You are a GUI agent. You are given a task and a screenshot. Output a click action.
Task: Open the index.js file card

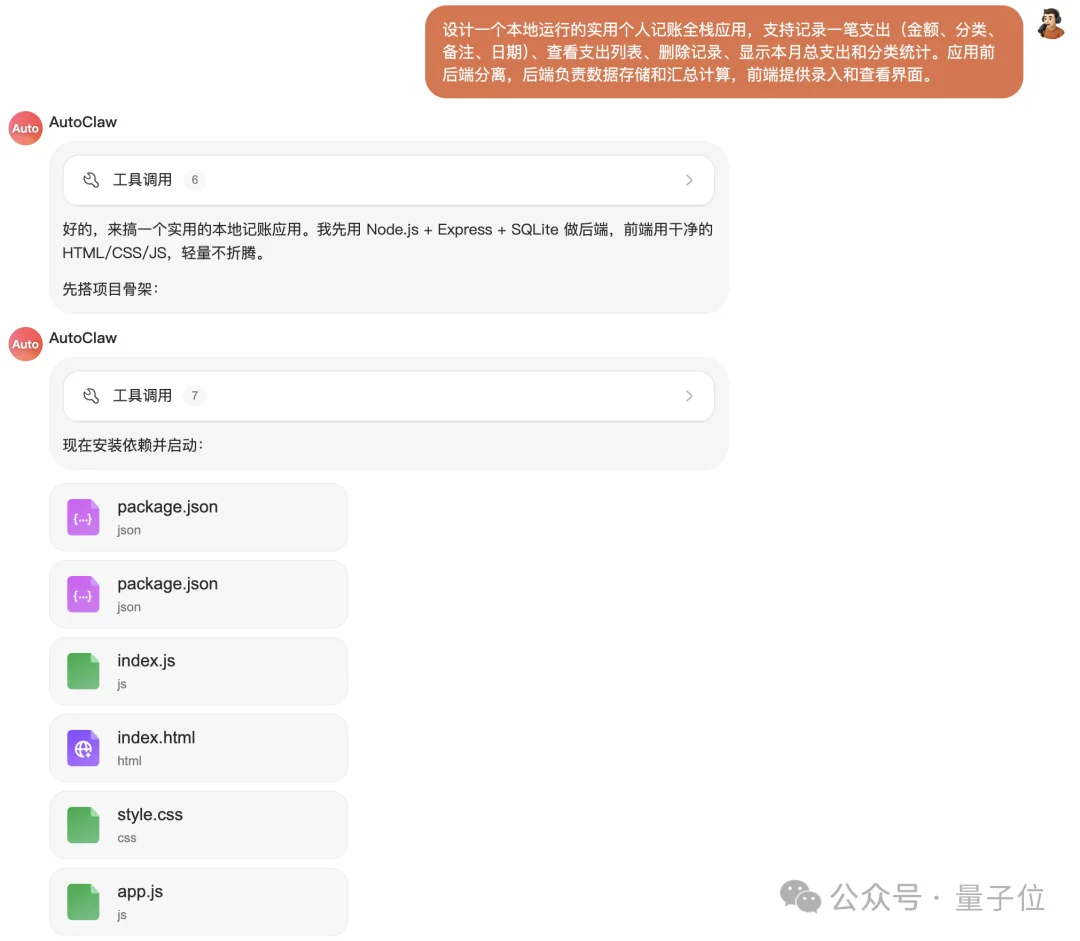pyautogui.click(x=198, y=670)
